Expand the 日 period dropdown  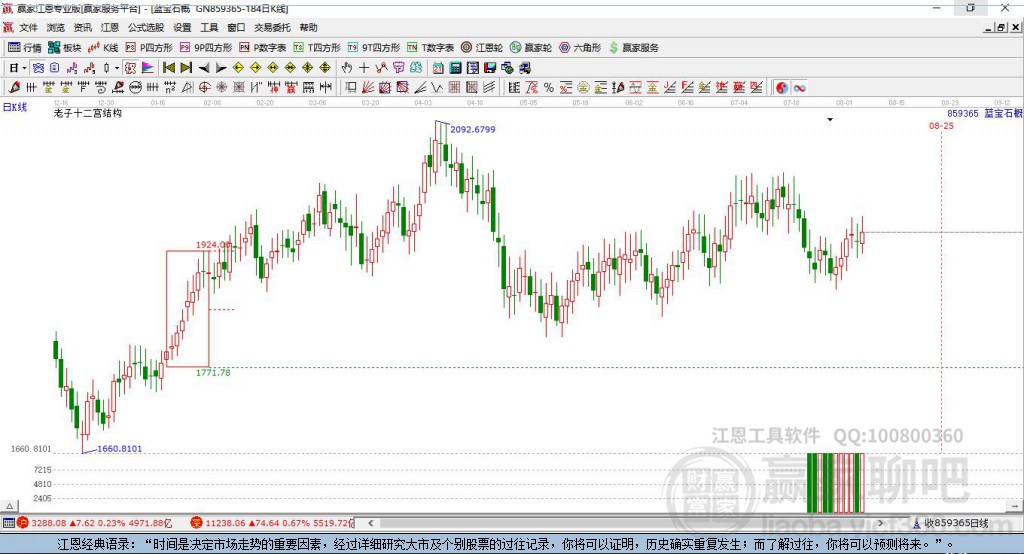pos(24,68)
